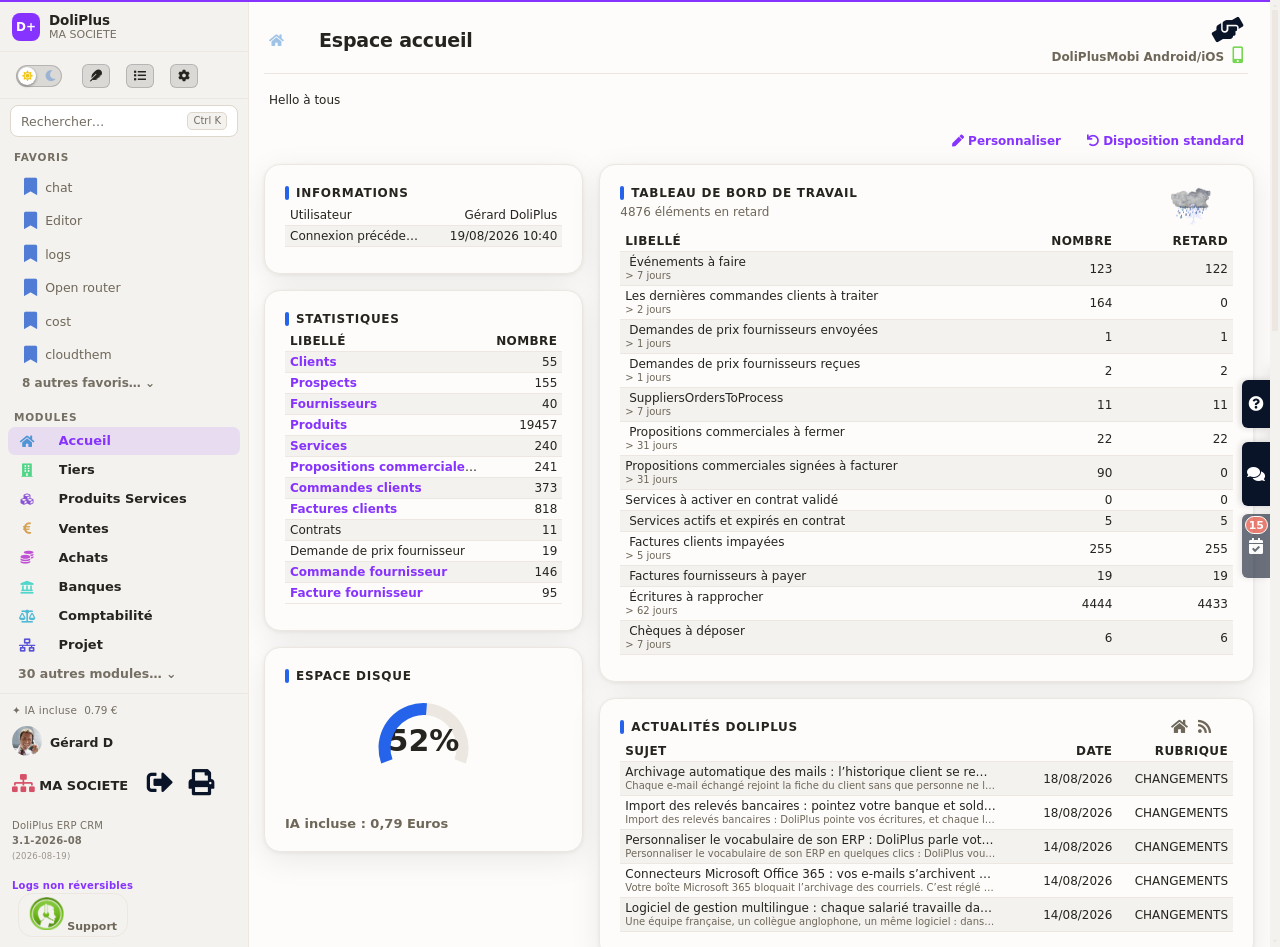Click the cost bookmark icon
The width and height of the screenshot is (1280, 947).
[31, 321]
